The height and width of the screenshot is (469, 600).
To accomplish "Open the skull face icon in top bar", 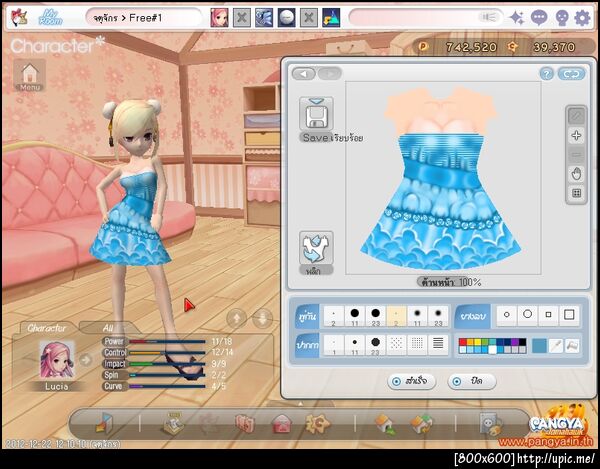I will (x=561, y=18).
